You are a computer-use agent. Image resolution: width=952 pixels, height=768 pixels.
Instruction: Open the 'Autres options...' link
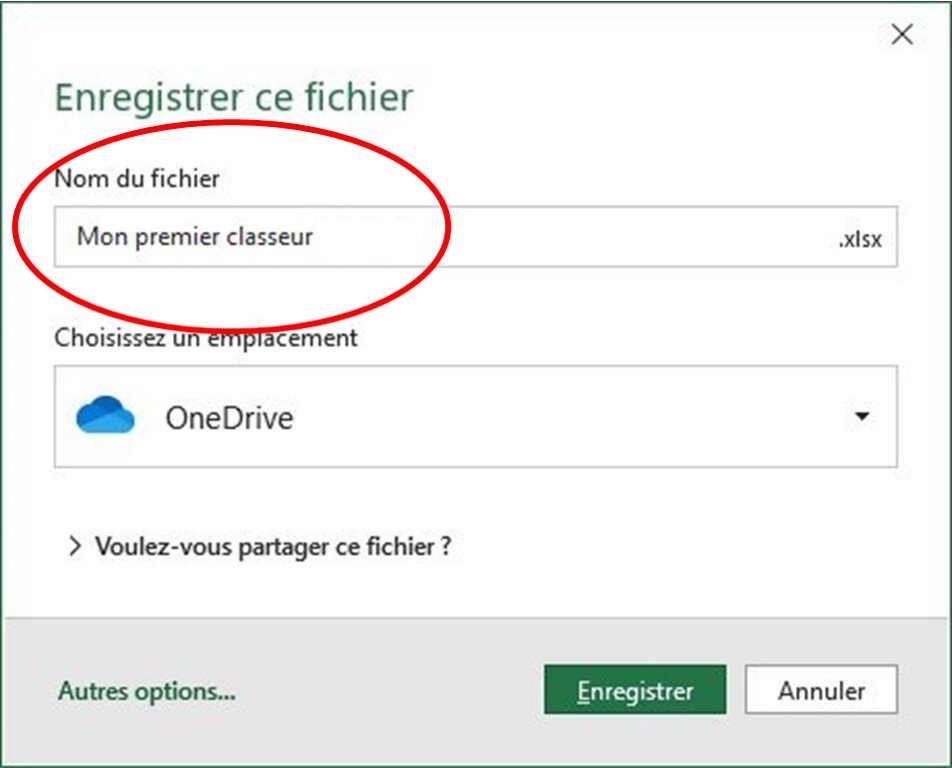tap(147, 691)
